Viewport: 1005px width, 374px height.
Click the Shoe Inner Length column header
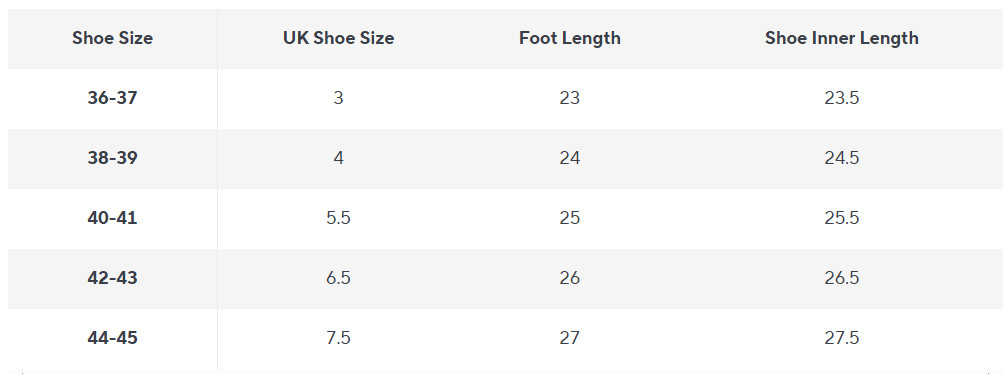tap(842, 38)
